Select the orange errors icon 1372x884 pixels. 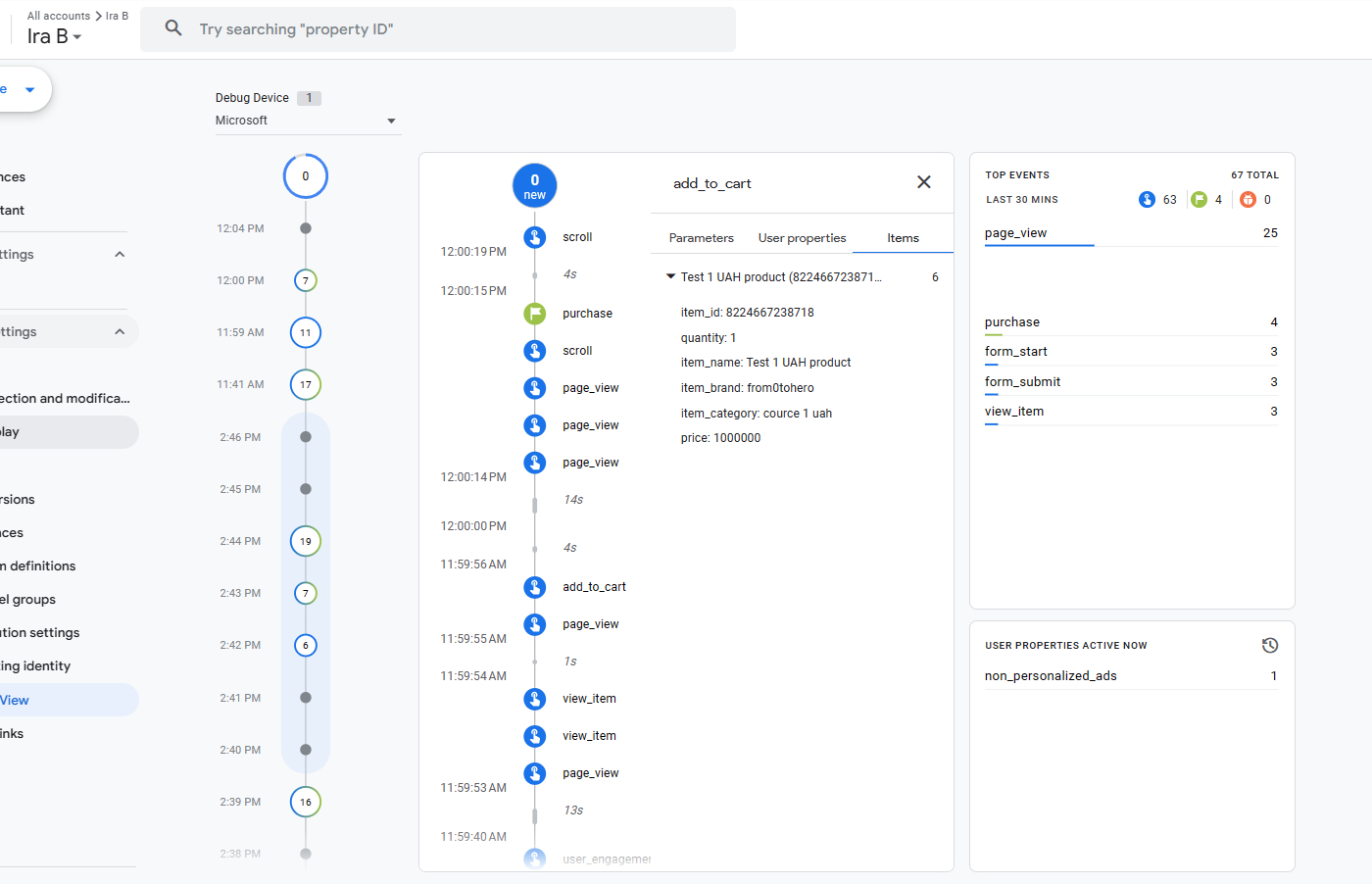(x=1248, y=200)
